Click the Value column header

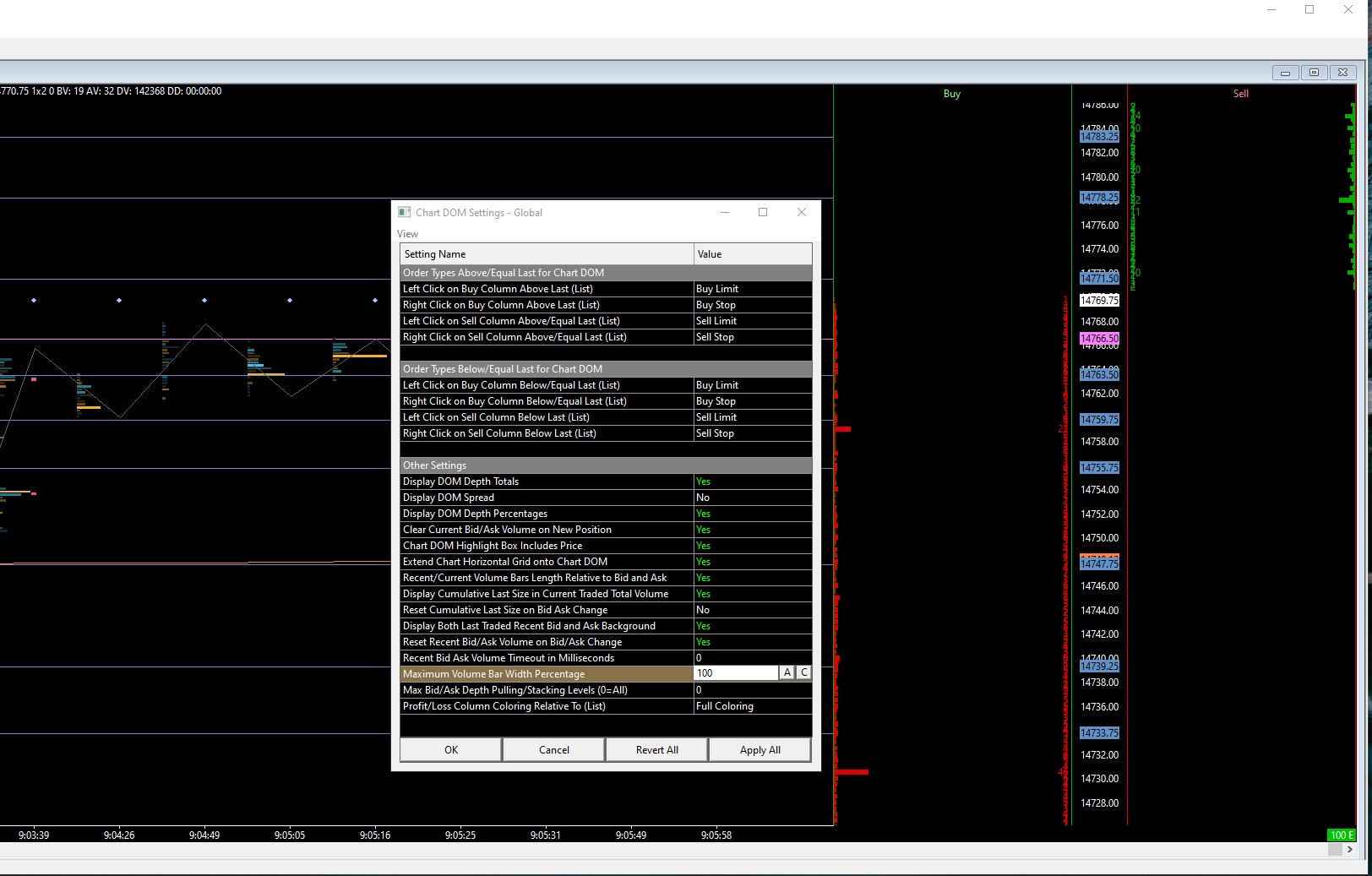click(753, 254)
